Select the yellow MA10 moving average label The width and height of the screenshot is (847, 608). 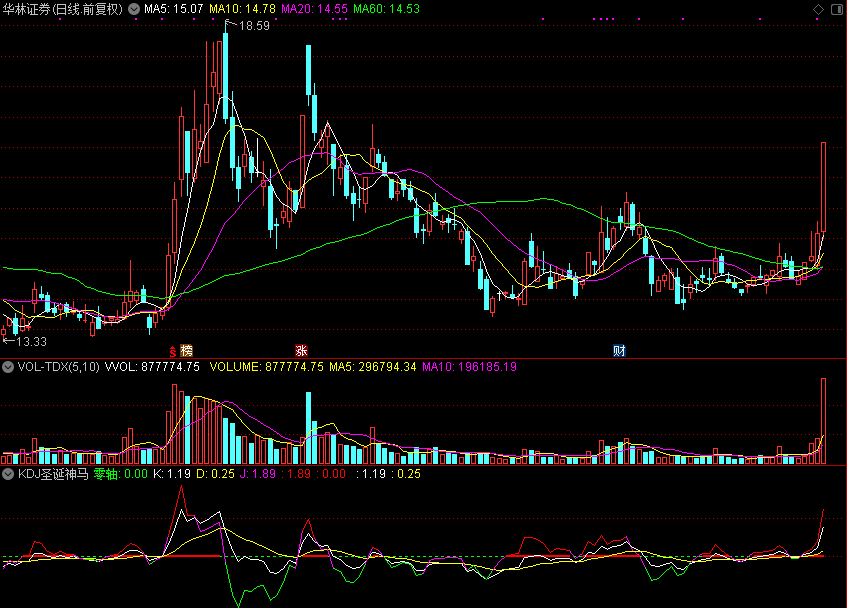[x=242, y=8]
